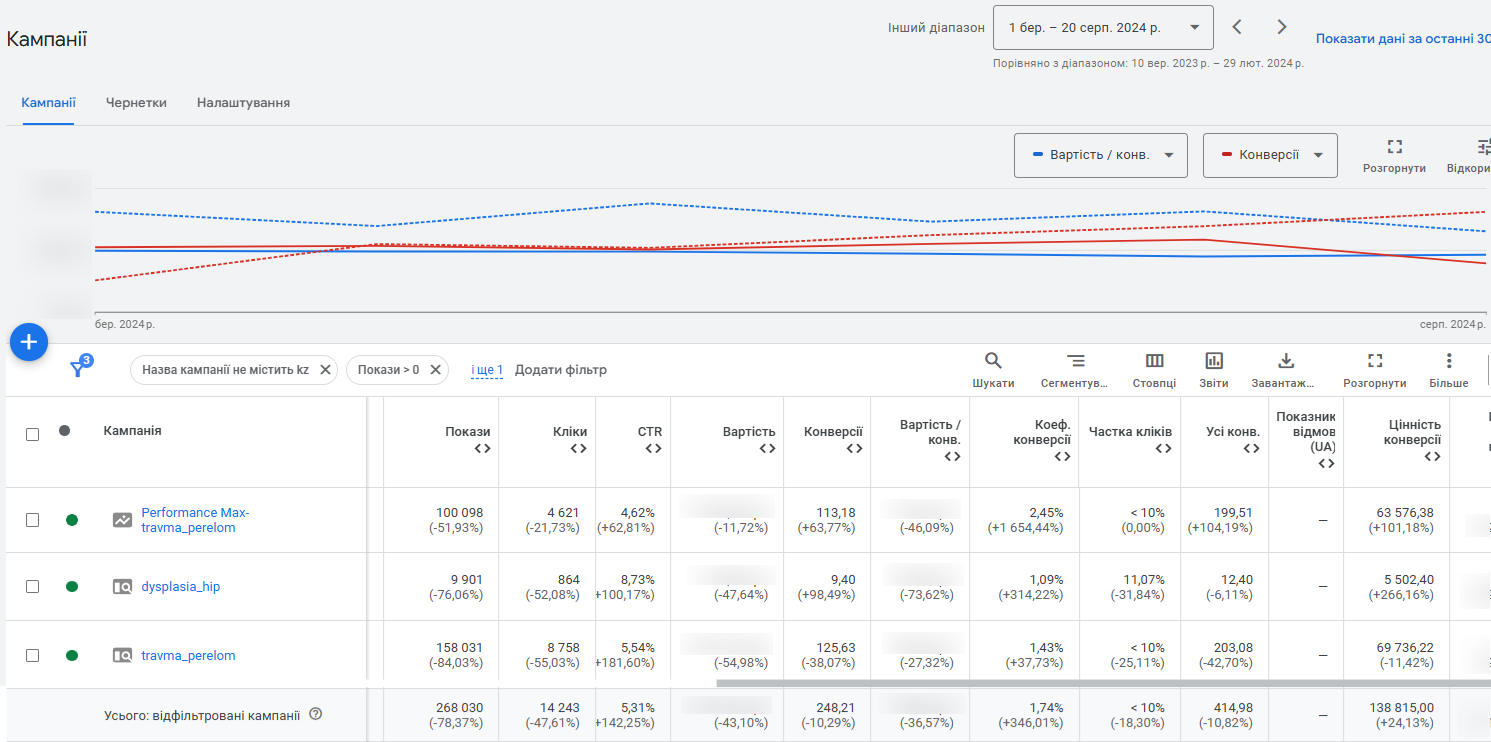Click the Шукати search icon
The image size is (1491, 742).
coord(993,361)
